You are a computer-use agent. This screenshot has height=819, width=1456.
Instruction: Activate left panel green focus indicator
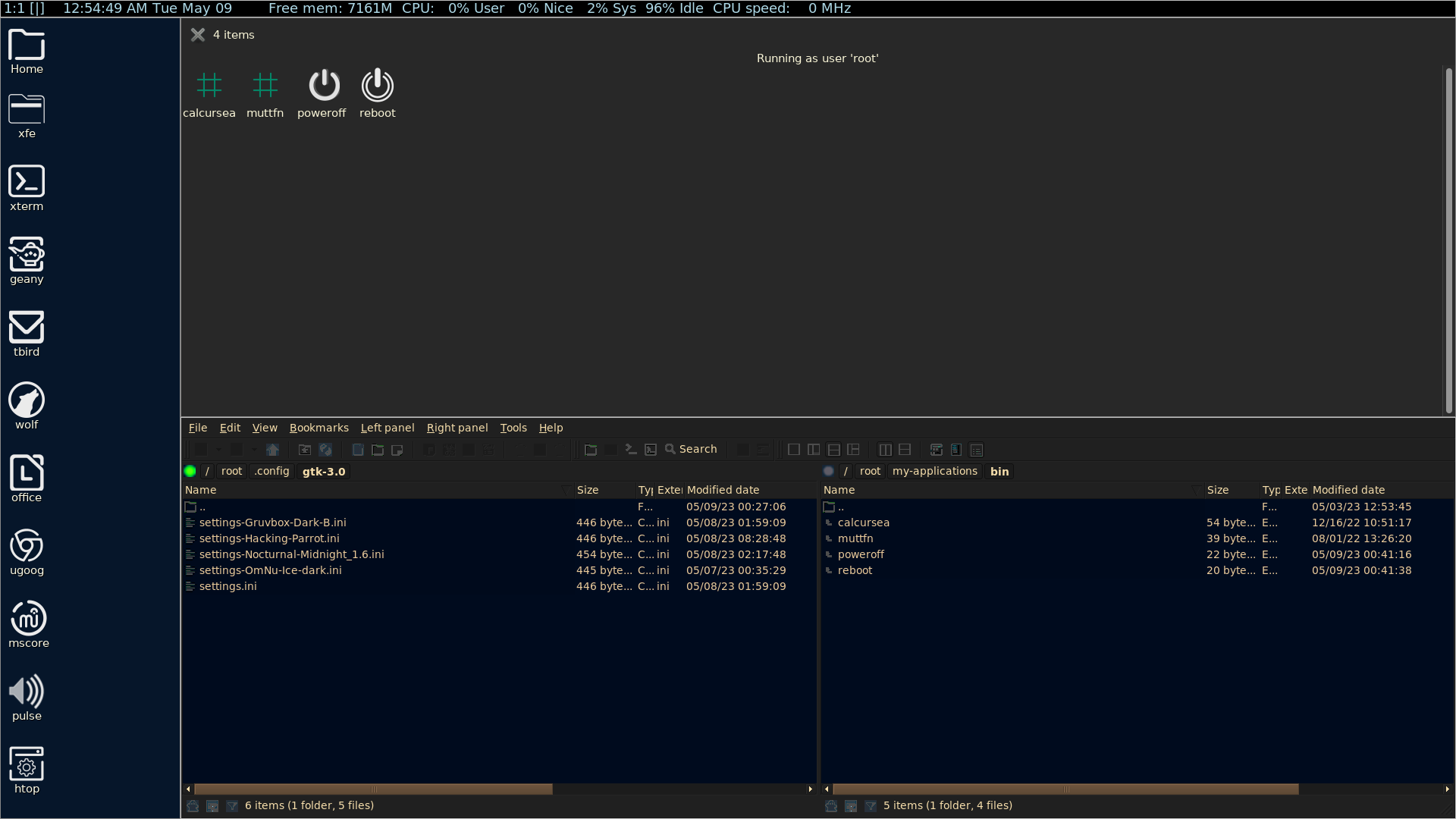[x=190, y=472]
